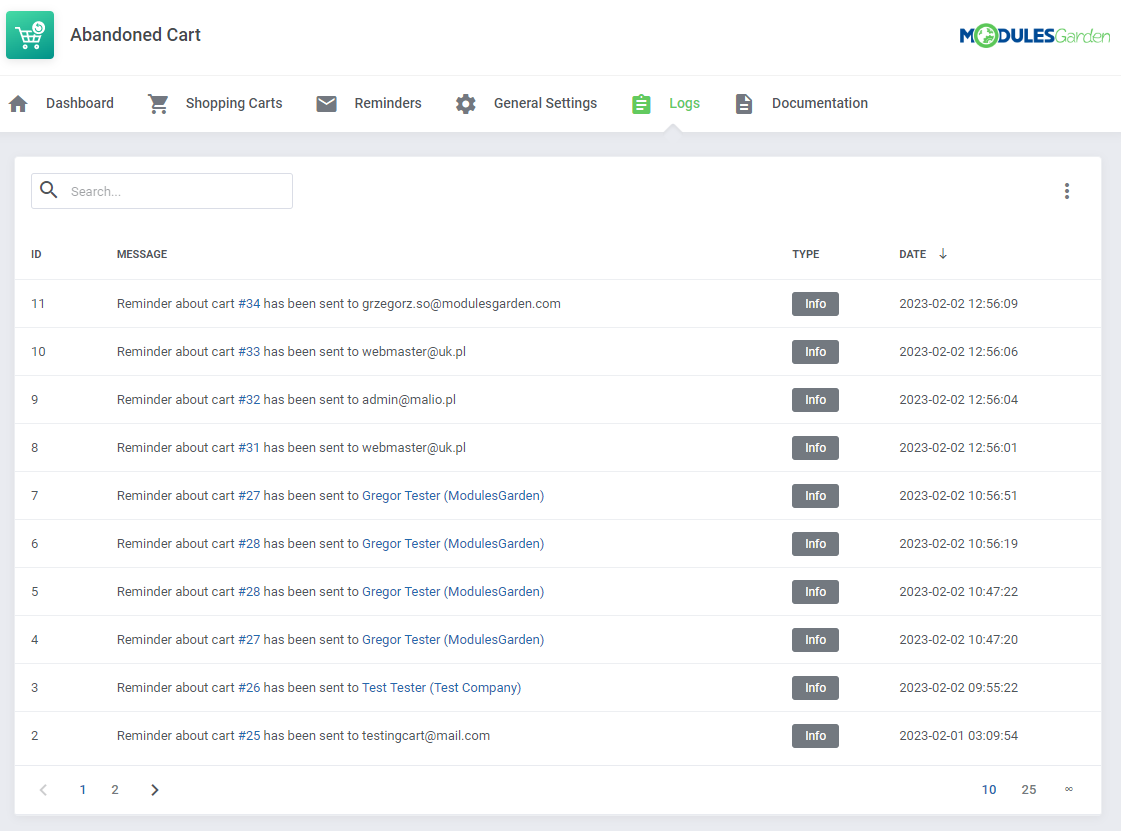Screen dimensions: 1121x831
Task: Open Test Tester (Test Company) client link
Action: (441, 688)
